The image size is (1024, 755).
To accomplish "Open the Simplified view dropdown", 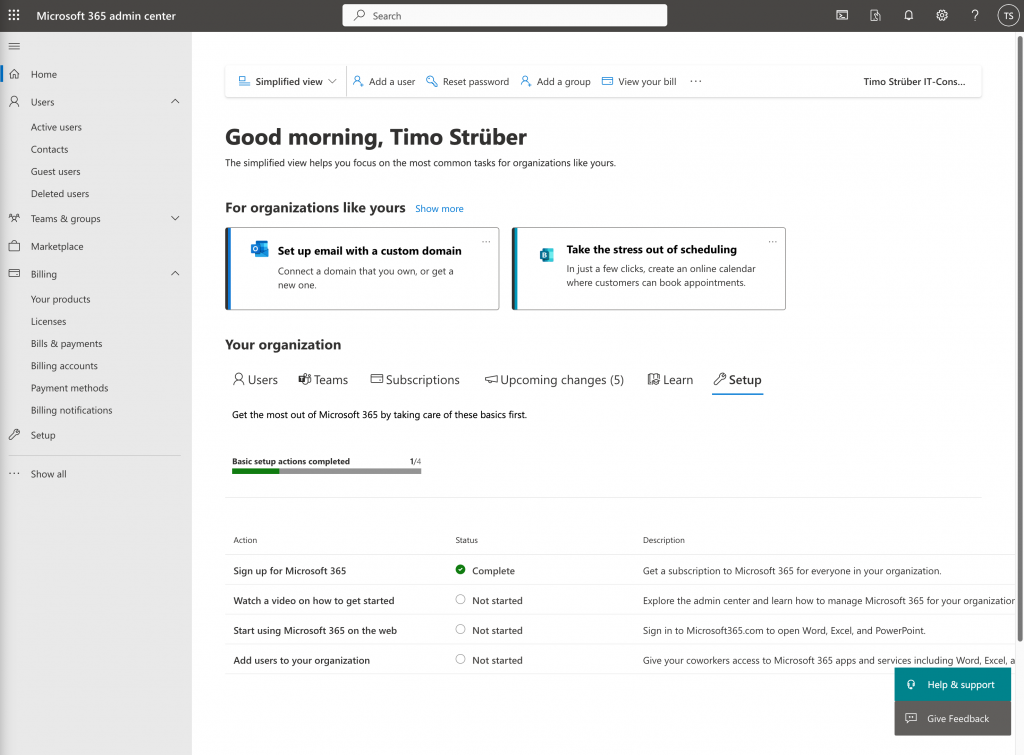I will tap(288, 82).
